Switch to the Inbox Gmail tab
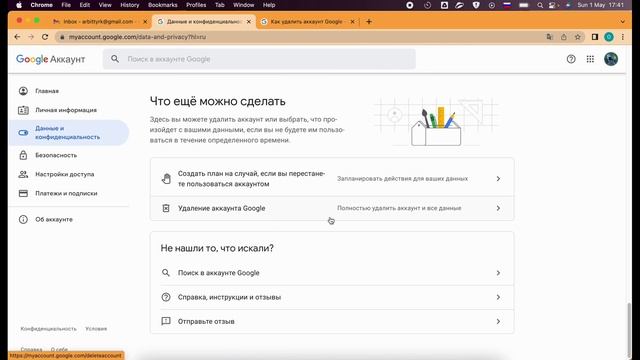 coord(100,22)
